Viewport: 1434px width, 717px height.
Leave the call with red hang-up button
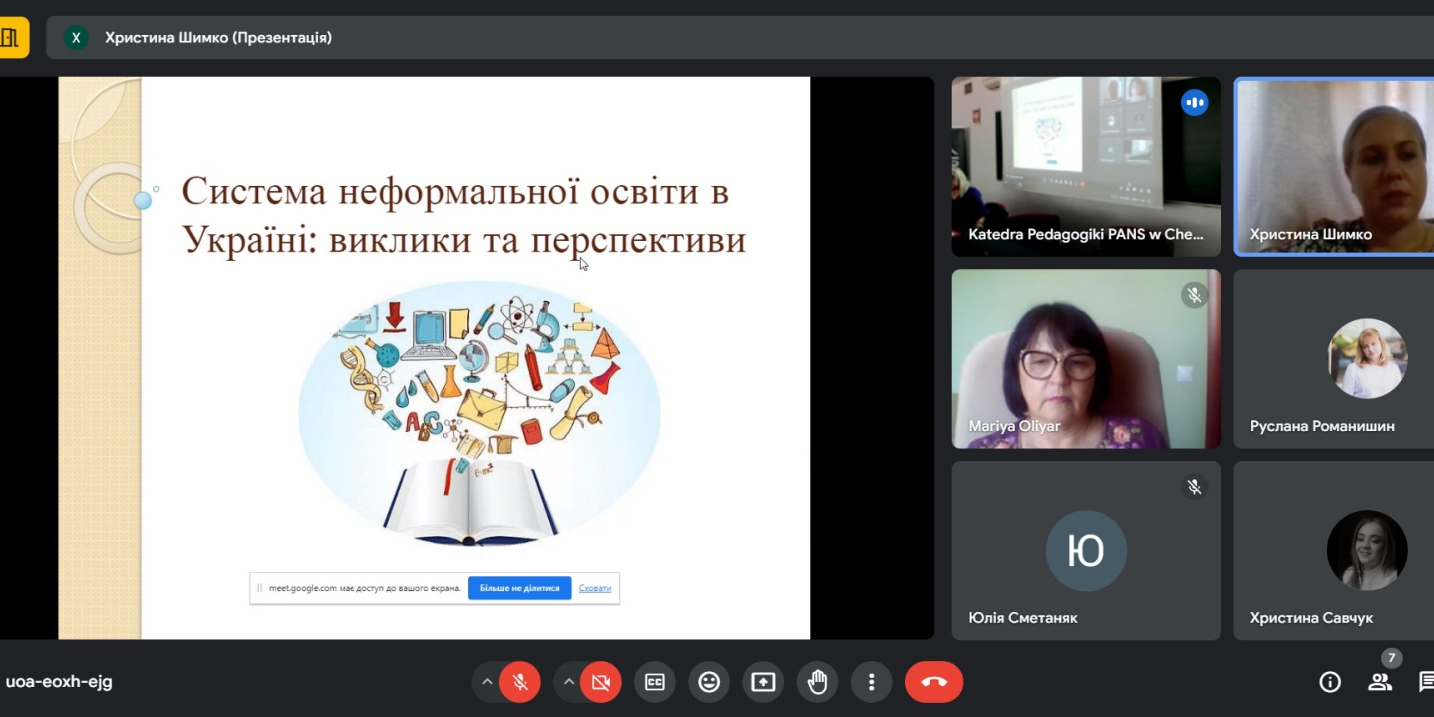pyautogui.click(x=933, y=682)
